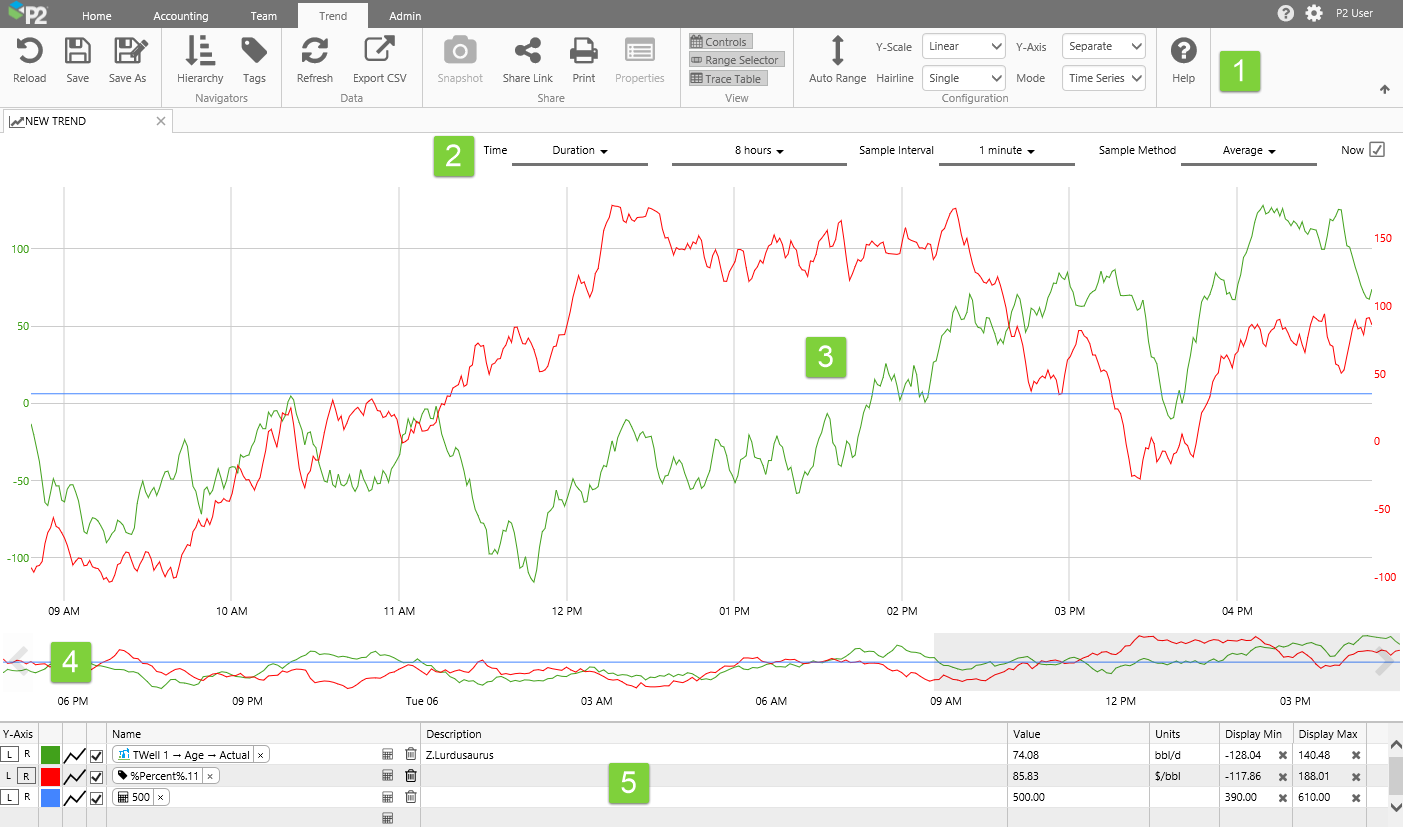The image size is (1403, 827).
Task: Set %Percent%.11 trace to right Y-axis
Action: (26, 776)
